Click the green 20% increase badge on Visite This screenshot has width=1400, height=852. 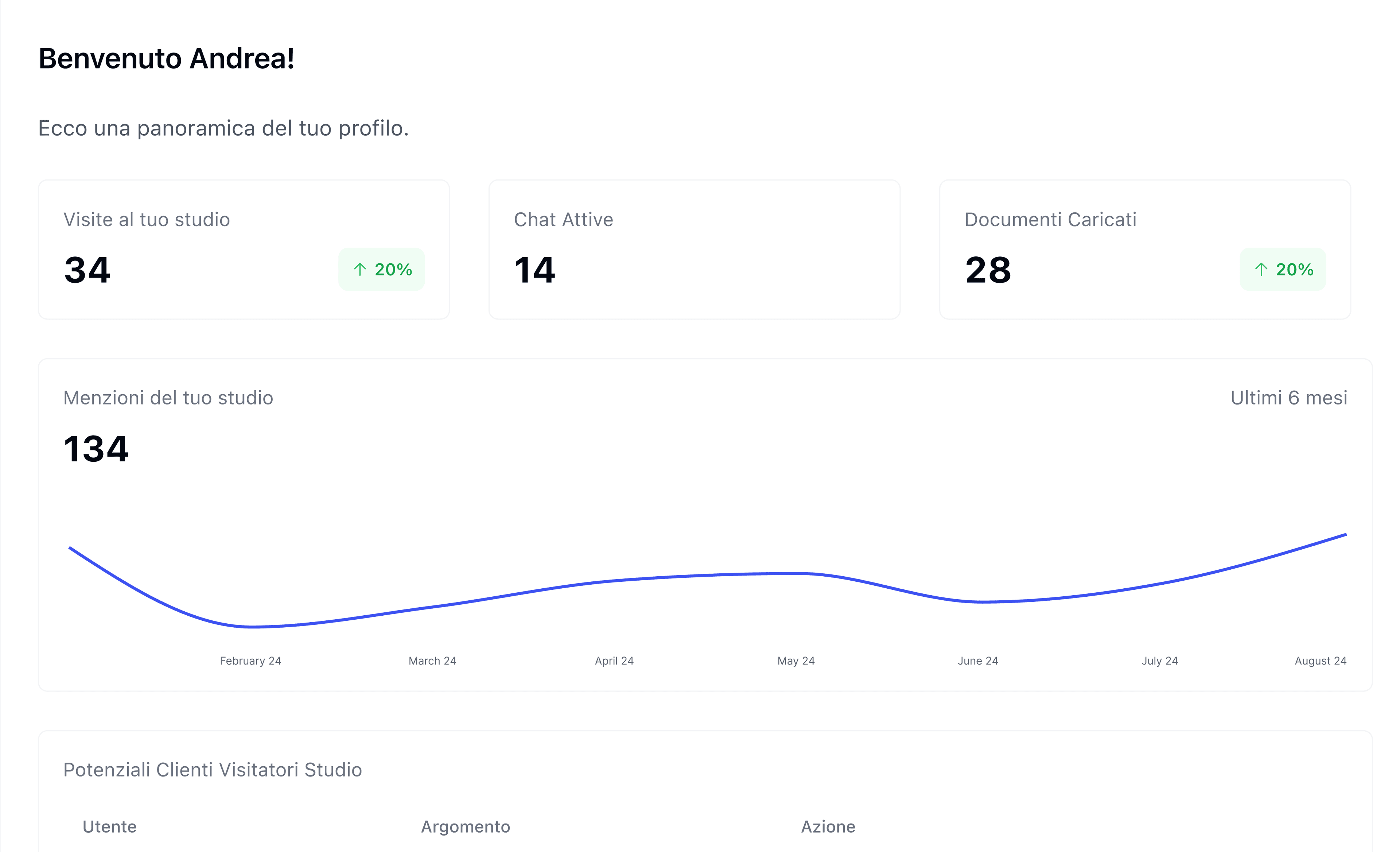pos(381,270)
